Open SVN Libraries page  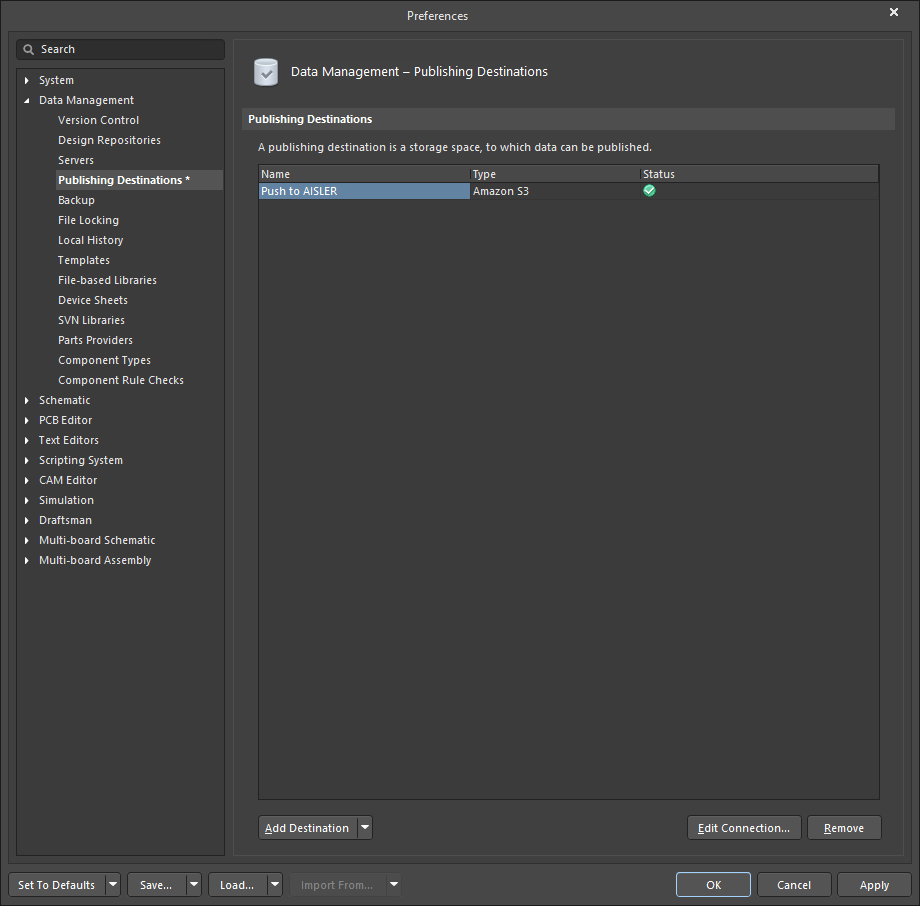(91, 320)
